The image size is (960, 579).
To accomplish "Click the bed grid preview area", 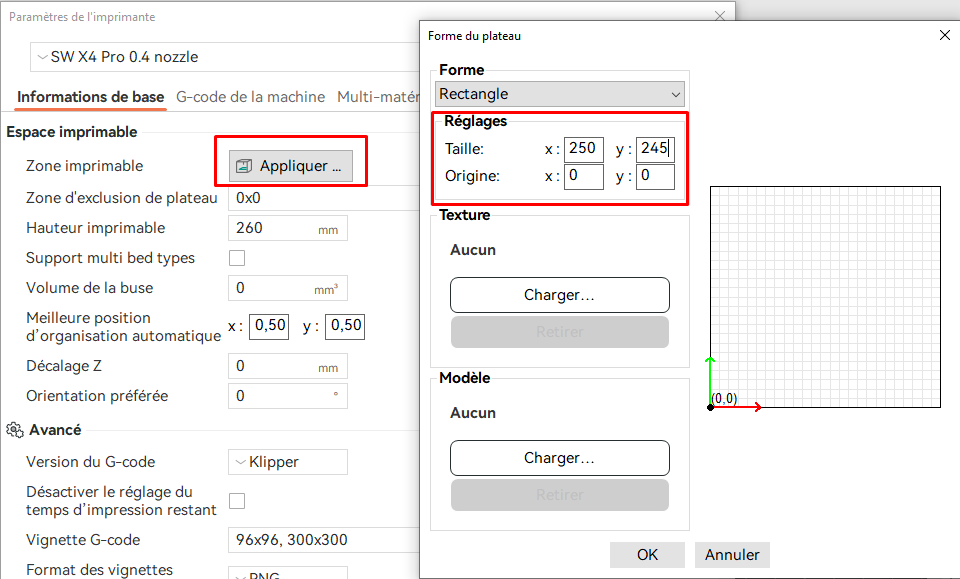I will 825,297.
